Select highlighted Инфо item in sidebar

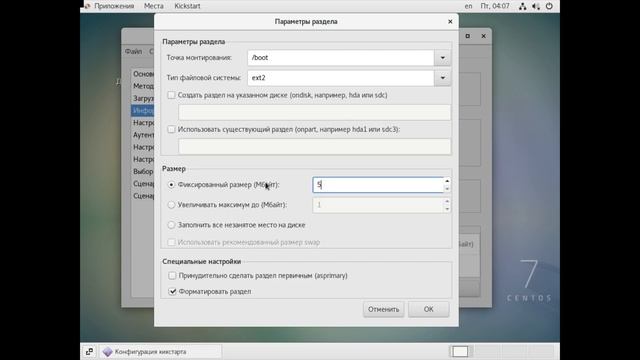(143, 111)
